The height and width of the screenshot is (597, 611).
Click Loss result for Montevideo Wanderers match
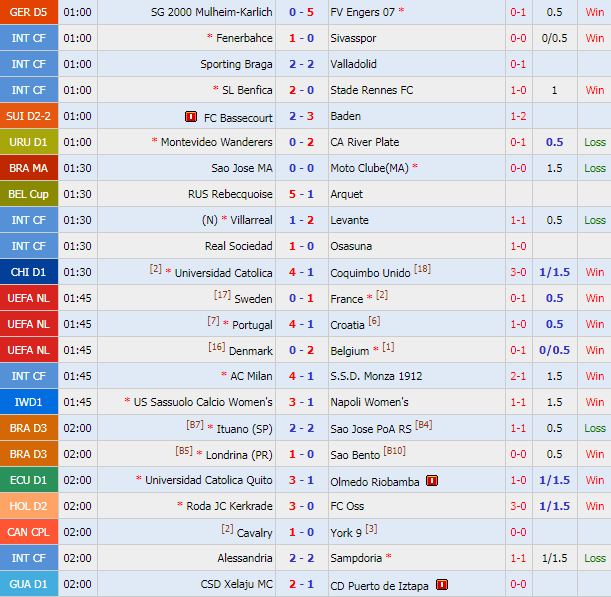(x=594, y=142)
